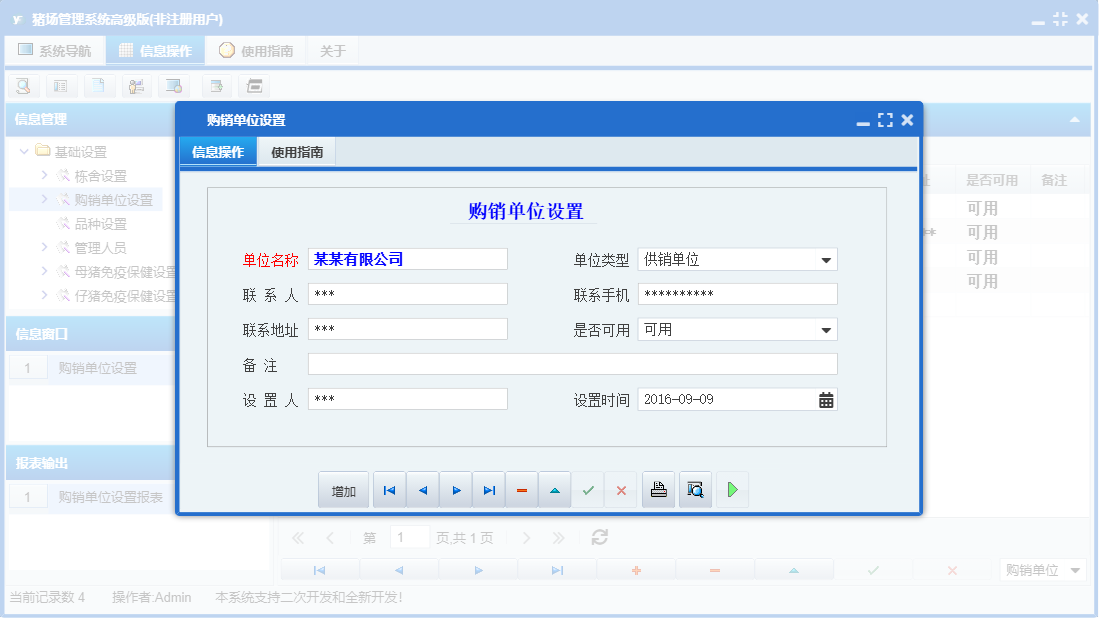Open the calendar picker next to 设置时间
The image size is (1099, 618).
pos(827,398)
